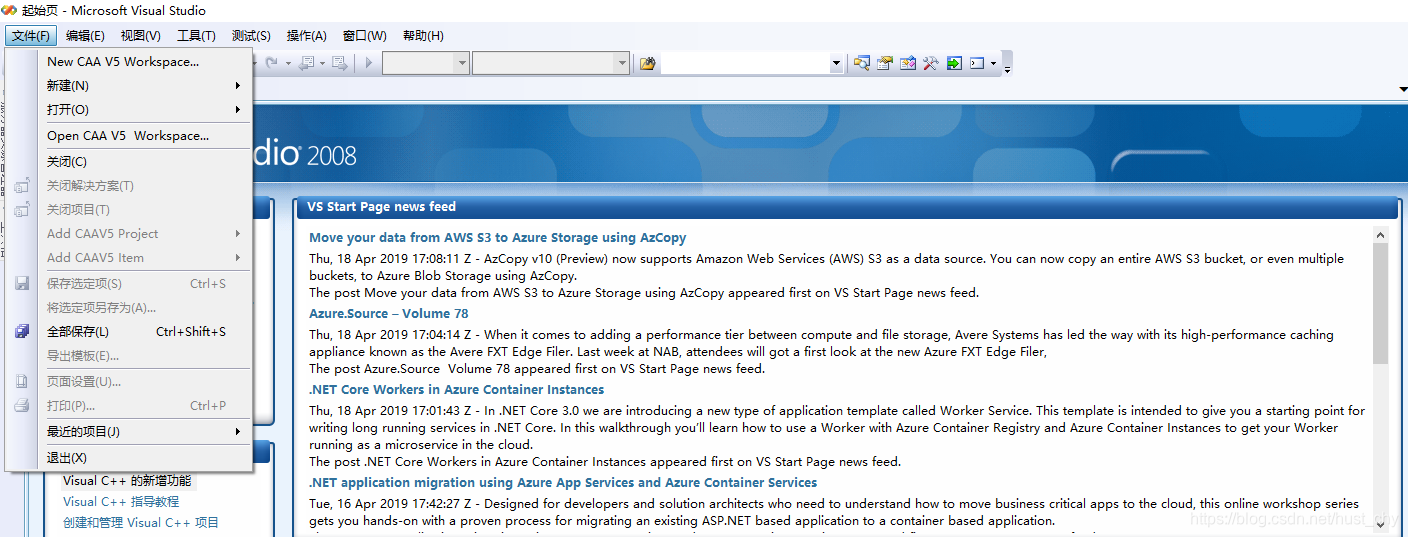This screenshot has width=1408, height=537.
Task: Click the Command Window toolbar icon
Action: 977,63
